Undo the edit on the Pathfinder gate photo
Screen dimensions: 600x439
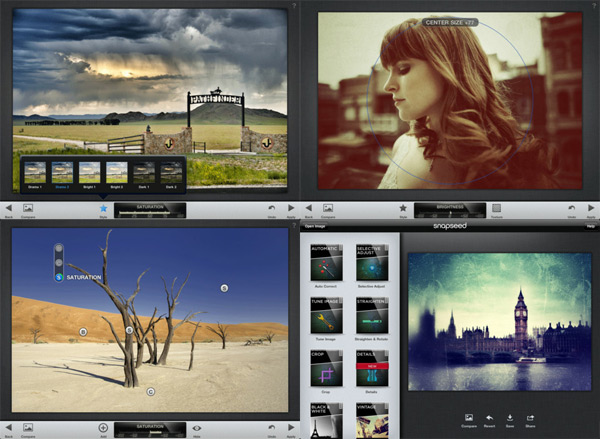pos(272,208)
